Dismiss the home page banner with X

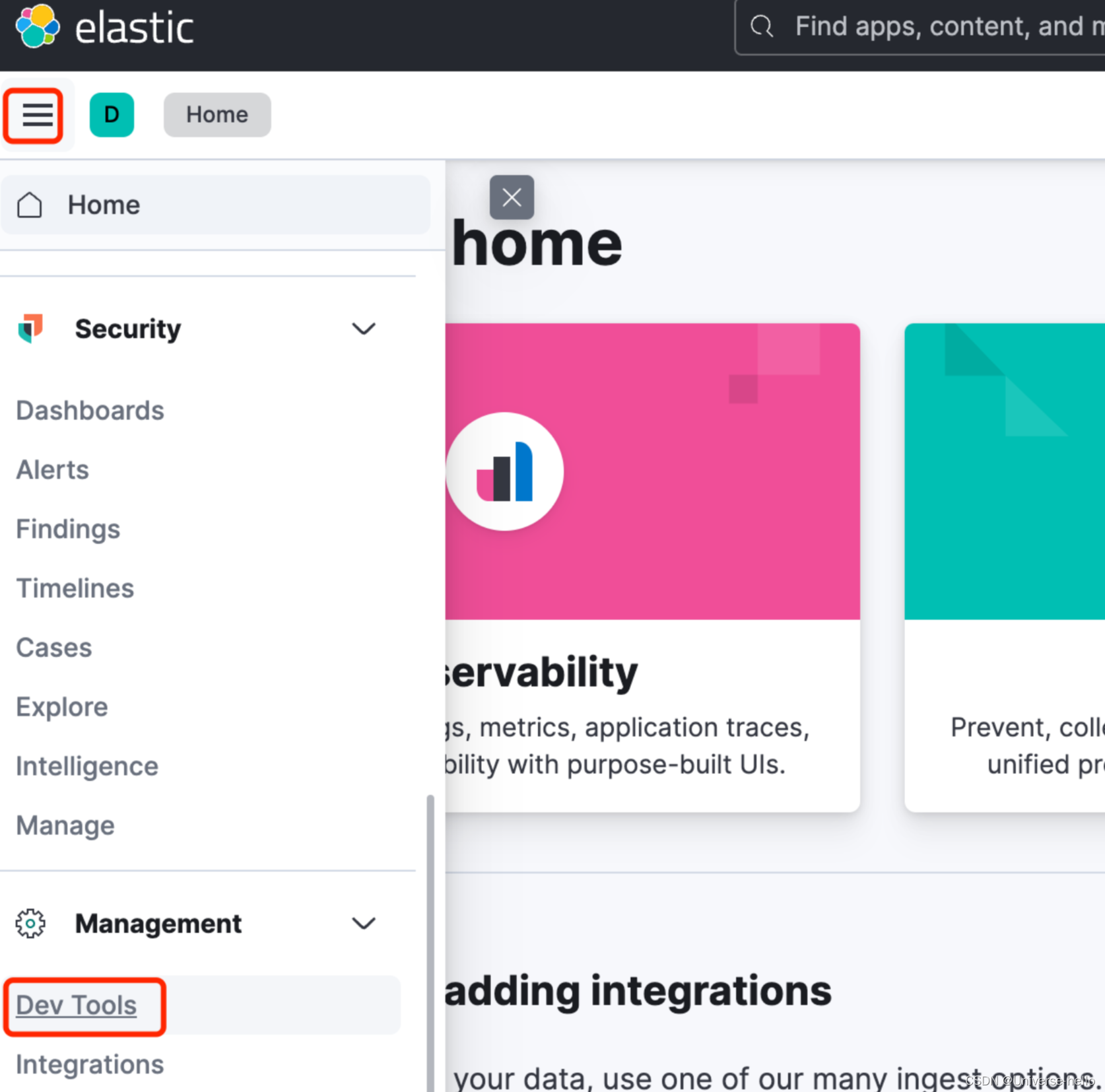pos(512,197)
